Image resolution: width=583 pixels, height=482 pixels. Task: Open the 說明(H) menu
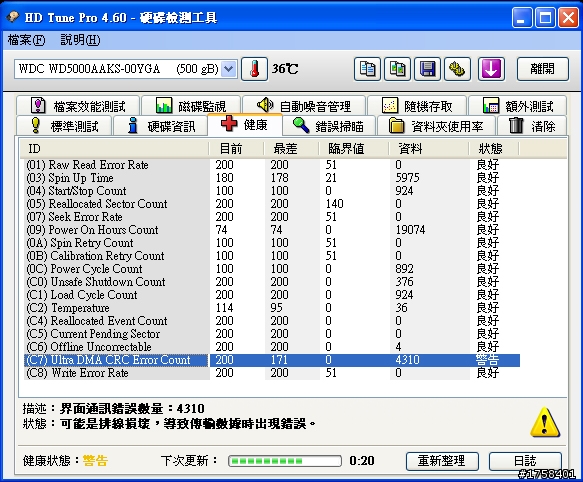(x=80, y=40)
